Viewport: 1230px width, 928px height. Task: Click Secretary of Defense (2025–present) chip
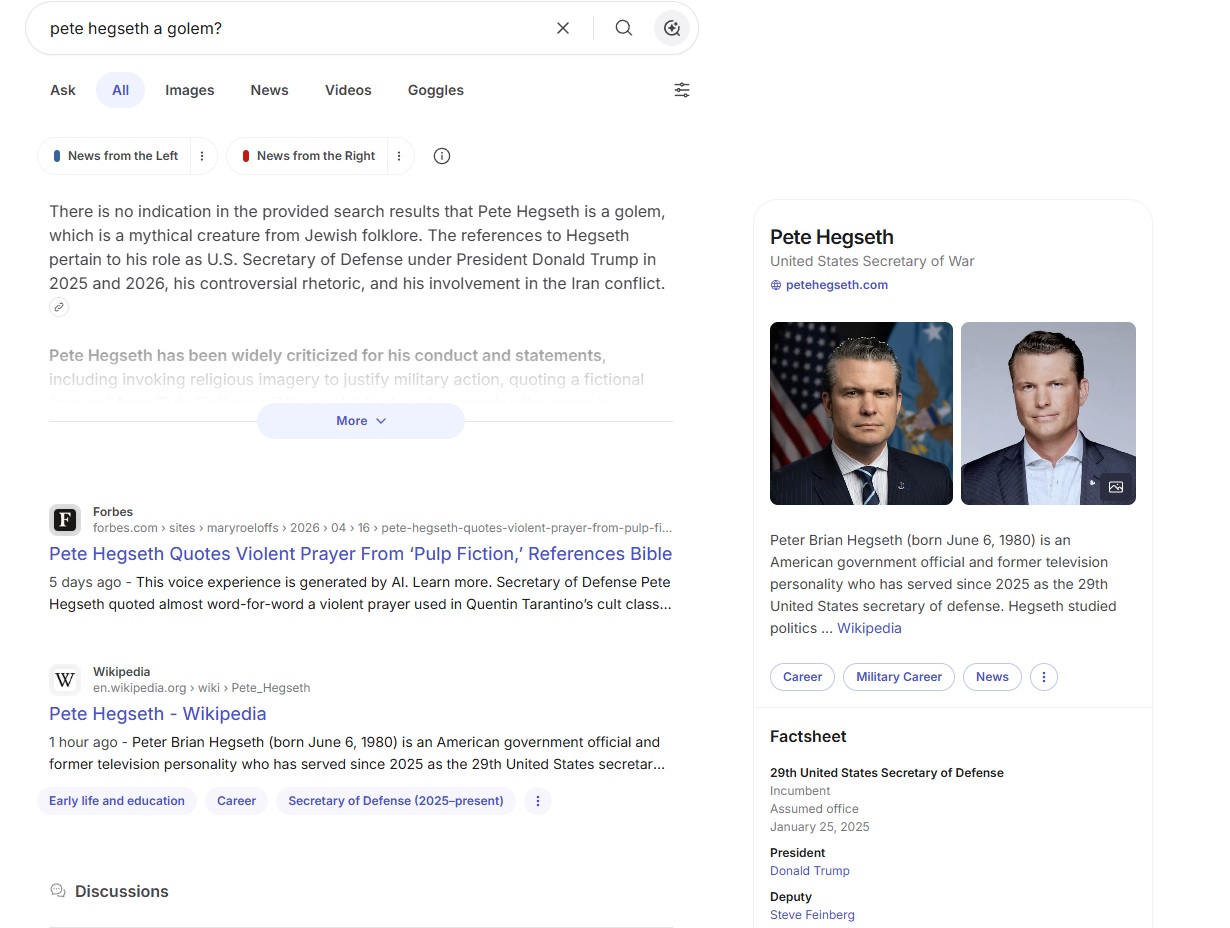pos(396,801)
